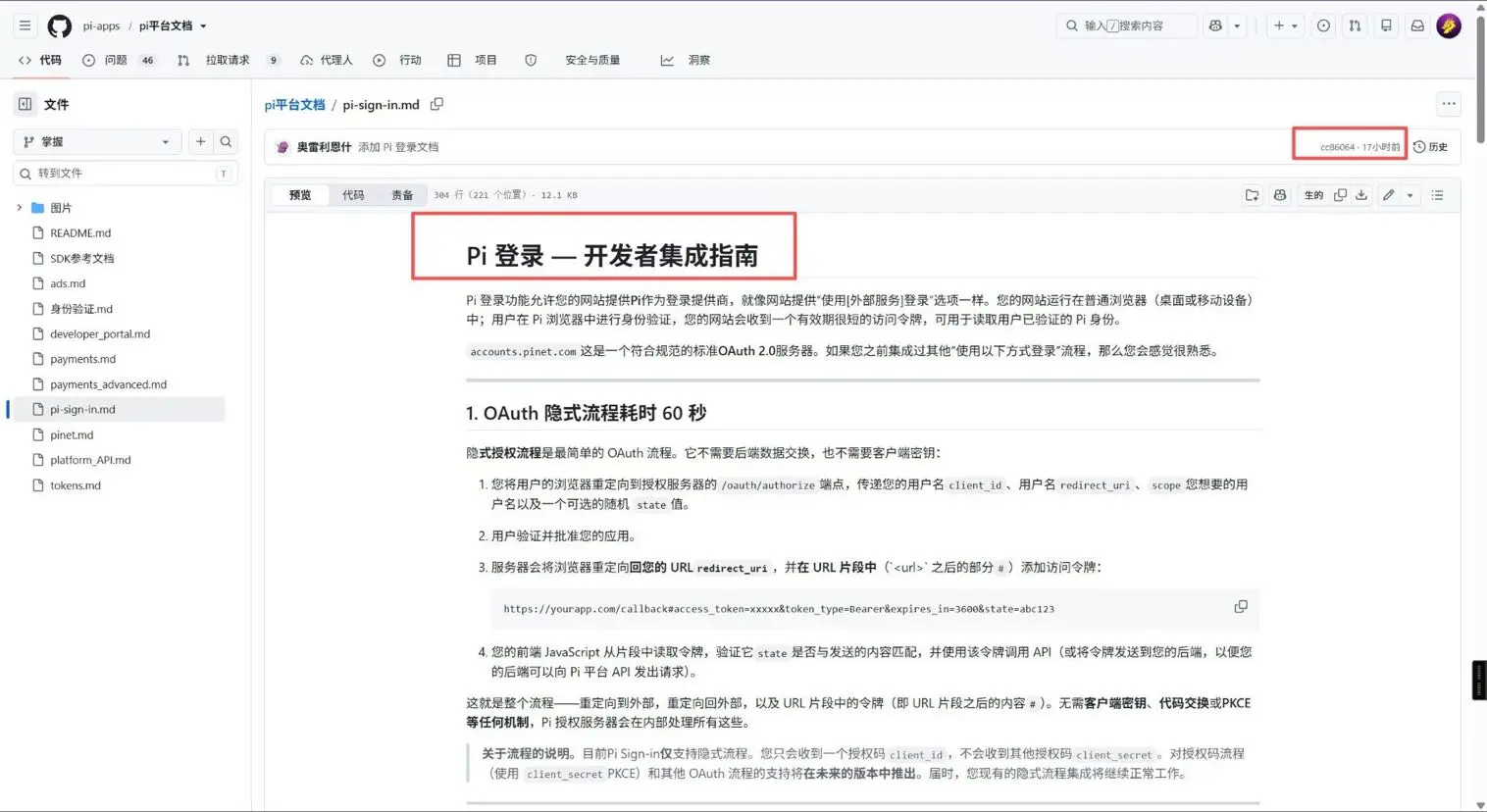The width and height of the screenshot is (1487, 812).
Task: Open the create-new plus menu
Action: tap(1285, 25)
